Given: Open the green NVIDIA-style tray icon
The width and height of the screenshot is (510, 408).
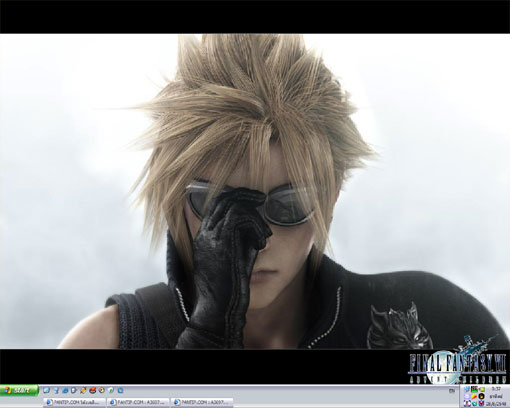Looking at the screenshot, I should tap(482, 389).
